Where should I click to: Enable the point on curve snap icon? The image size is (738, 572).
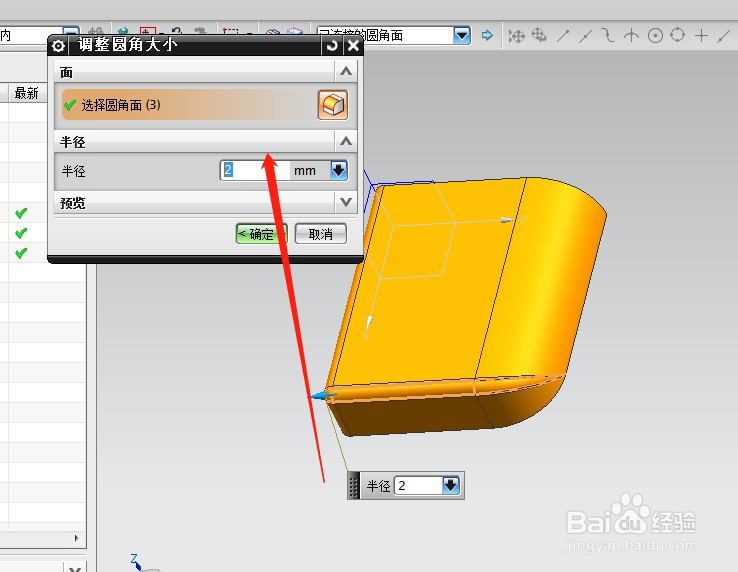724,36
